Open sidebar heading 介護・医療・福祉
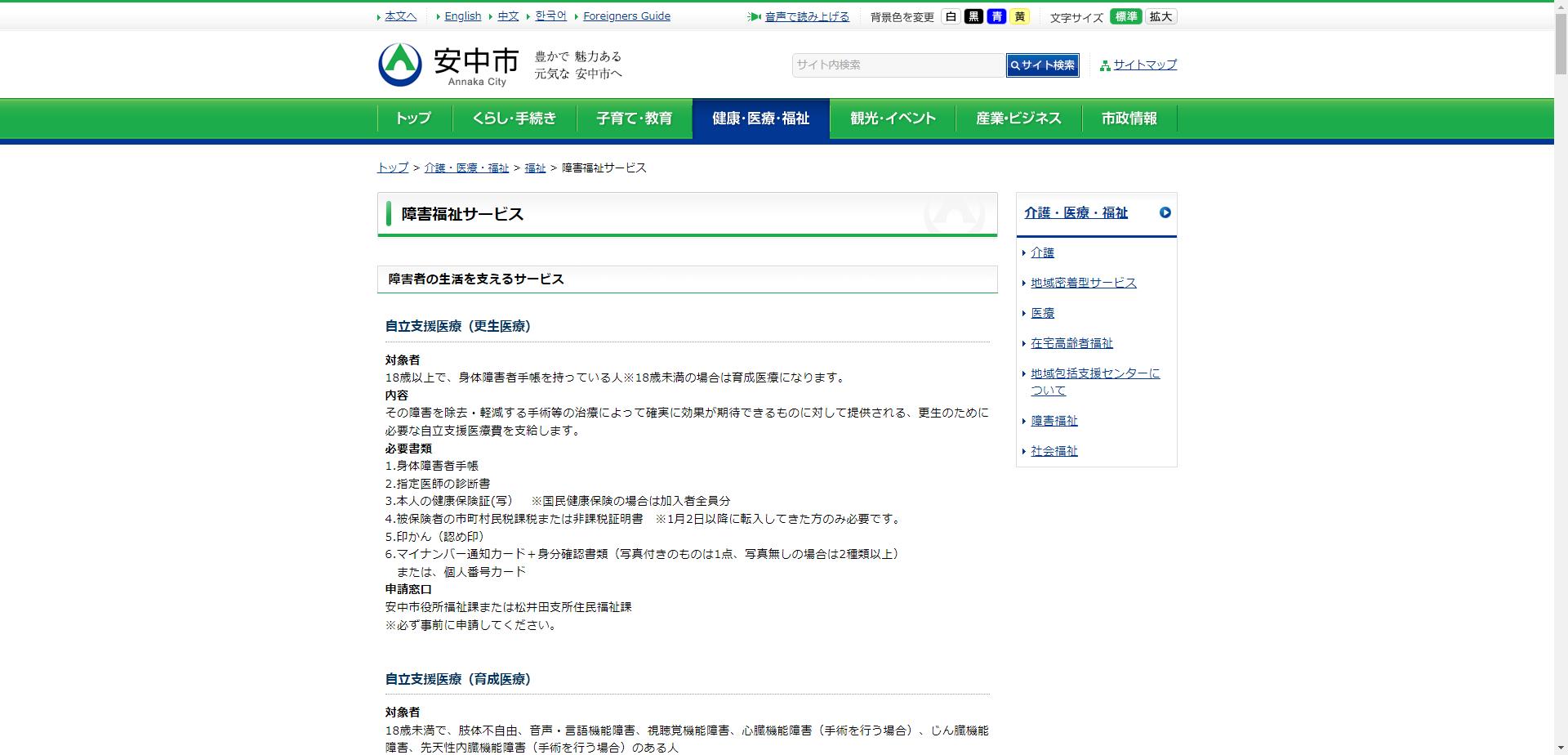Screen dimensions: 1568x755 (x=1076, y=212)
